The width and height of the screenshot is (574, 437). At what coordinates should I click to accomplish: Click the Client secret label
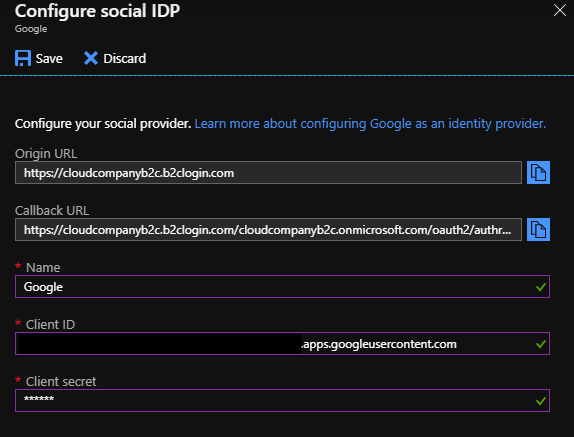(61, 382)
